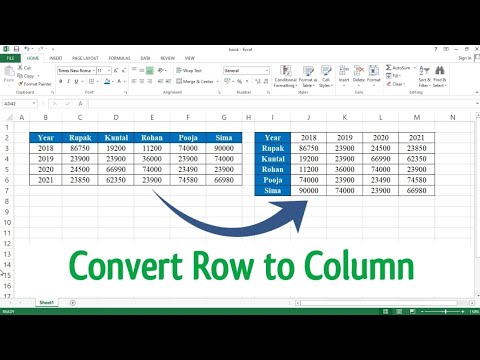Open the FILE tab
Screen dimensions: 480x360
point(10,58)
